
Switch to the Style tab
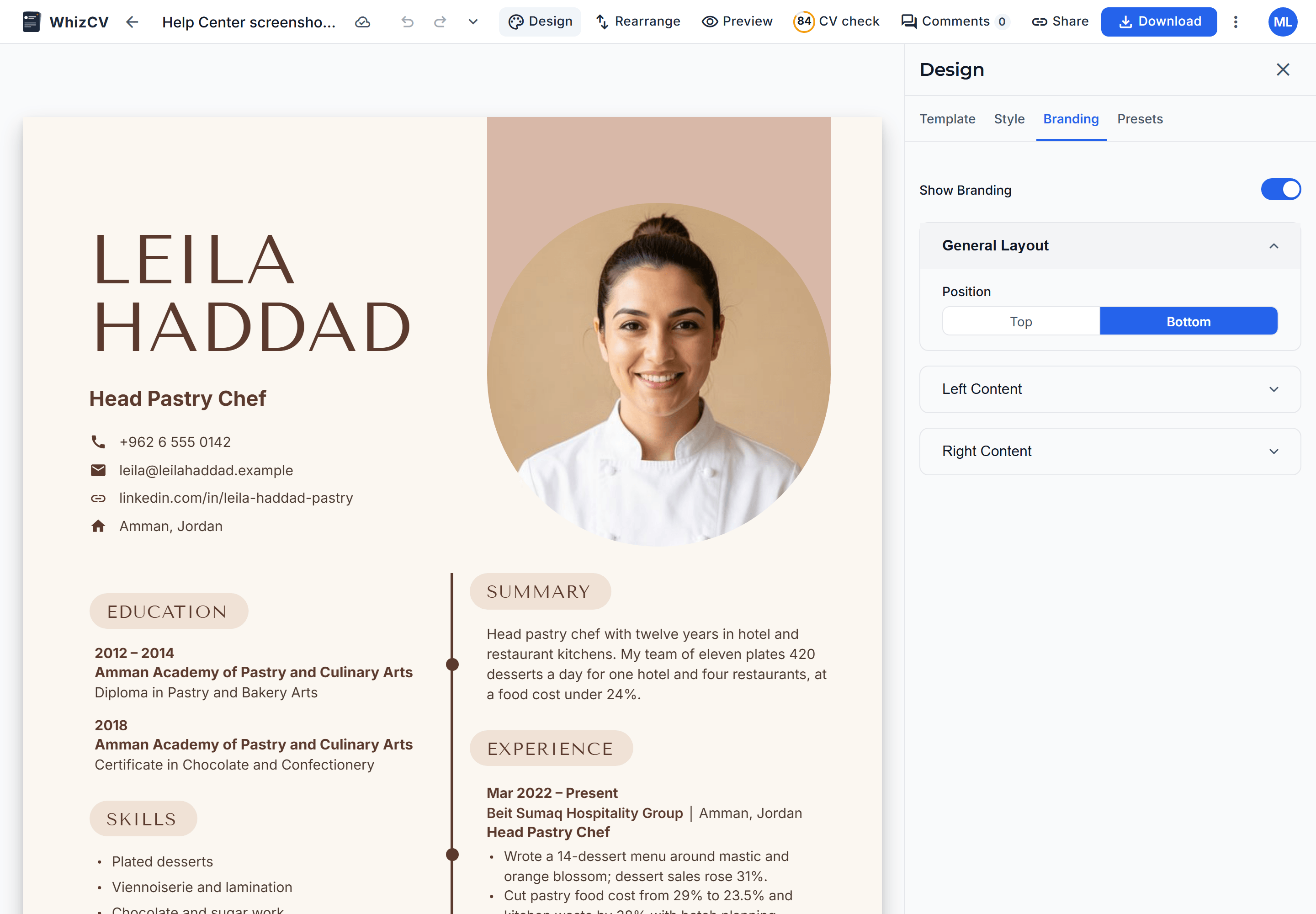[x=1009, y=118]
